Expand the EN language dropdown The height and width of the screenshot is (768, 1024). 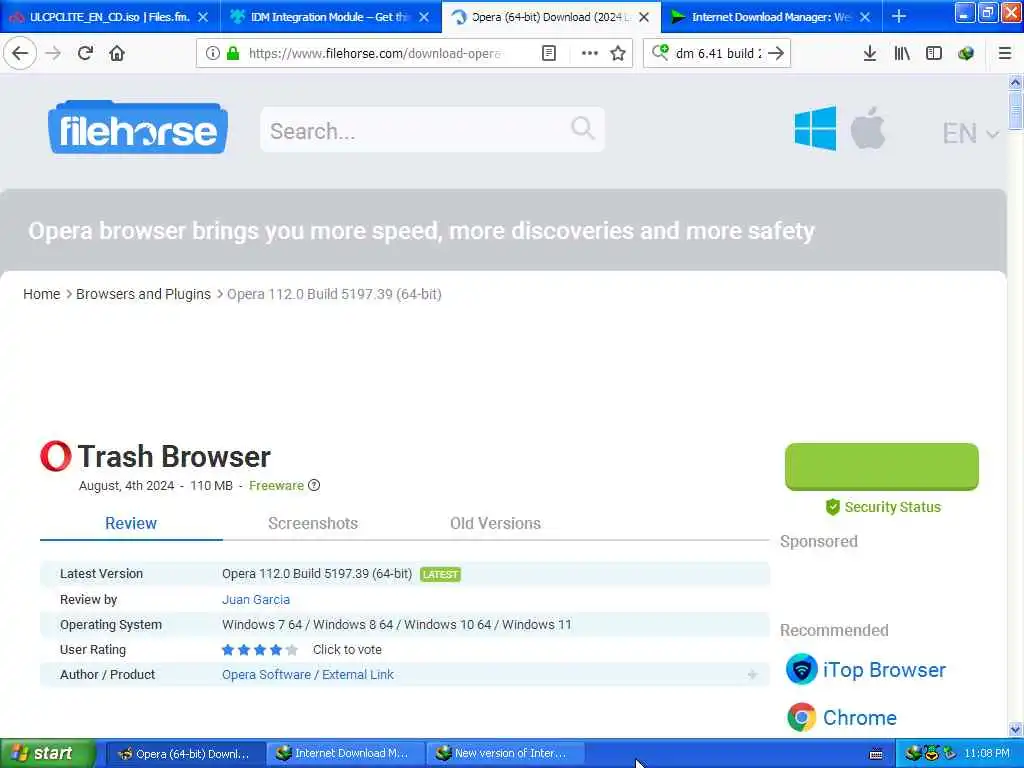[x=970, y=133]
